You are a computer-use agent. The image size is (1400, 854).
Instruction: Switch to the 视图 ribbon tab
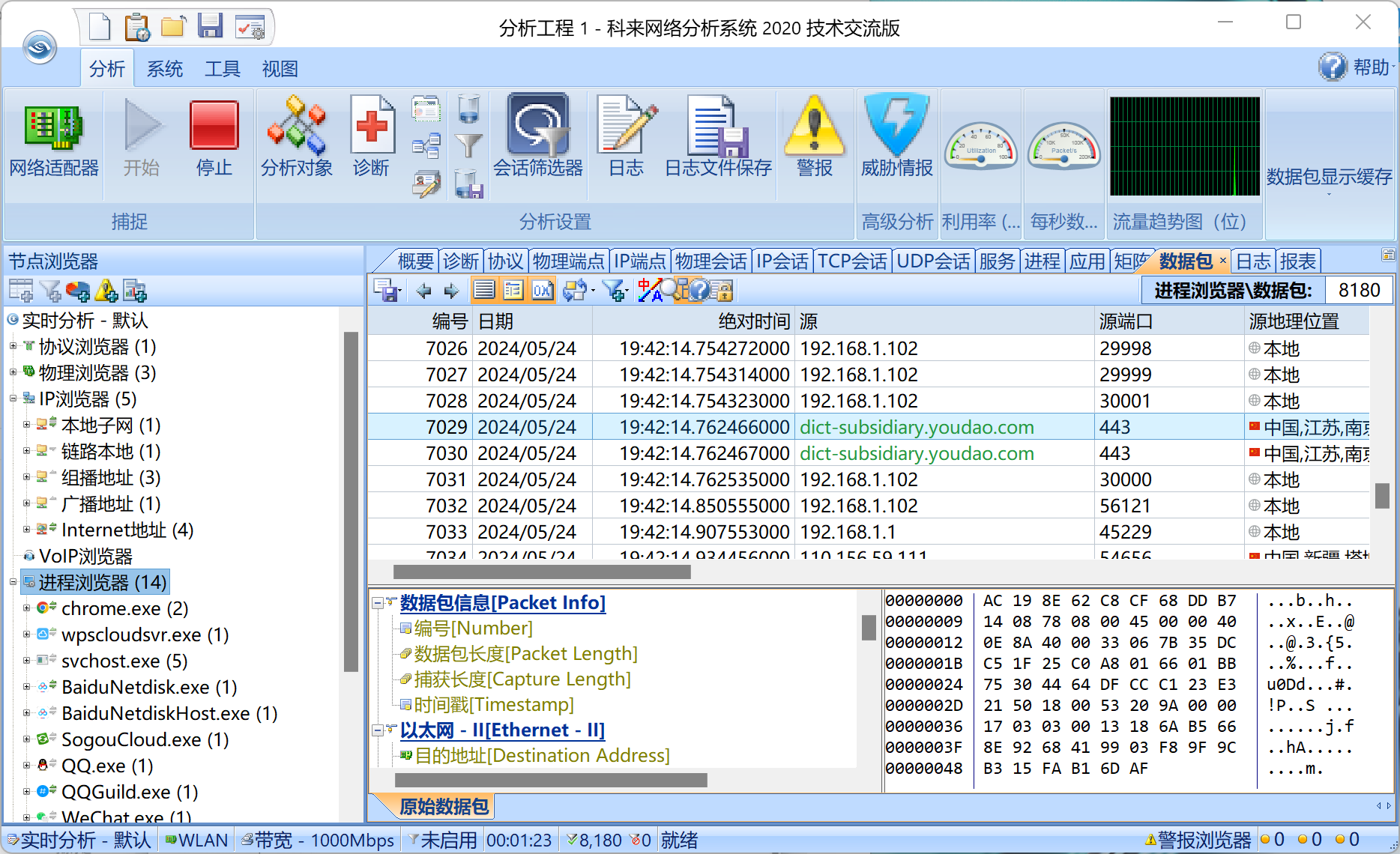[x=280, y=69]
